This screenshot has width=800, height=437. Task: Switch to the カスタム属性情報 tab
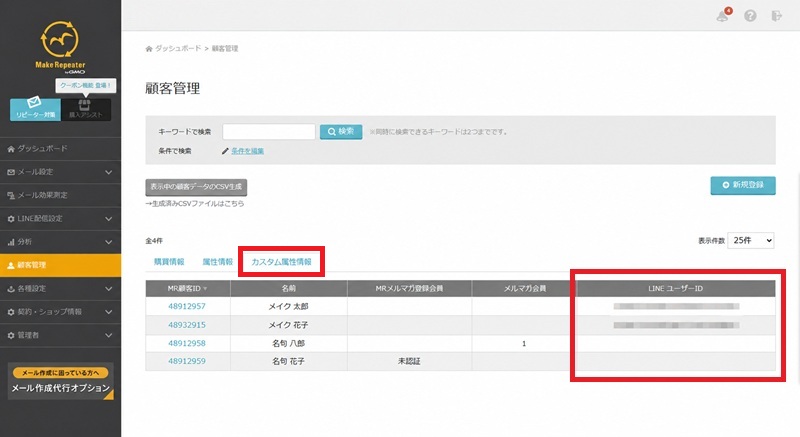click(281, 262)
